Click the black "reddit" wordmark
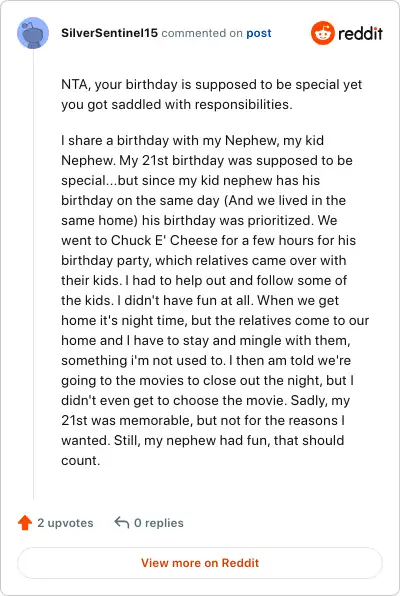Image resolution: width=400 pixels, height=596 pixels. (360, 33)
